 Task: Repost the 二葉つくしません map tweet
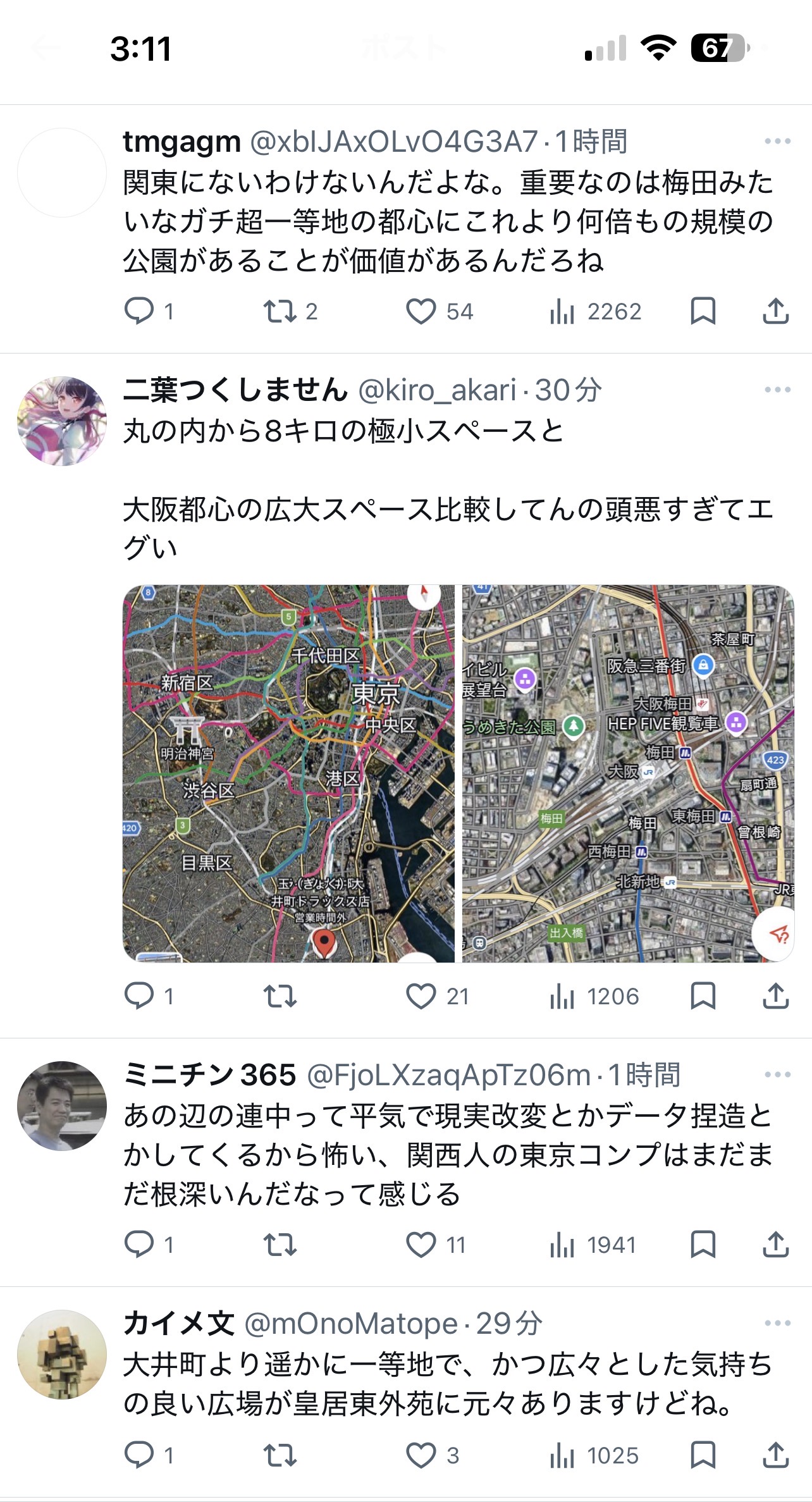pyautogui.click(x=280, y=996)
